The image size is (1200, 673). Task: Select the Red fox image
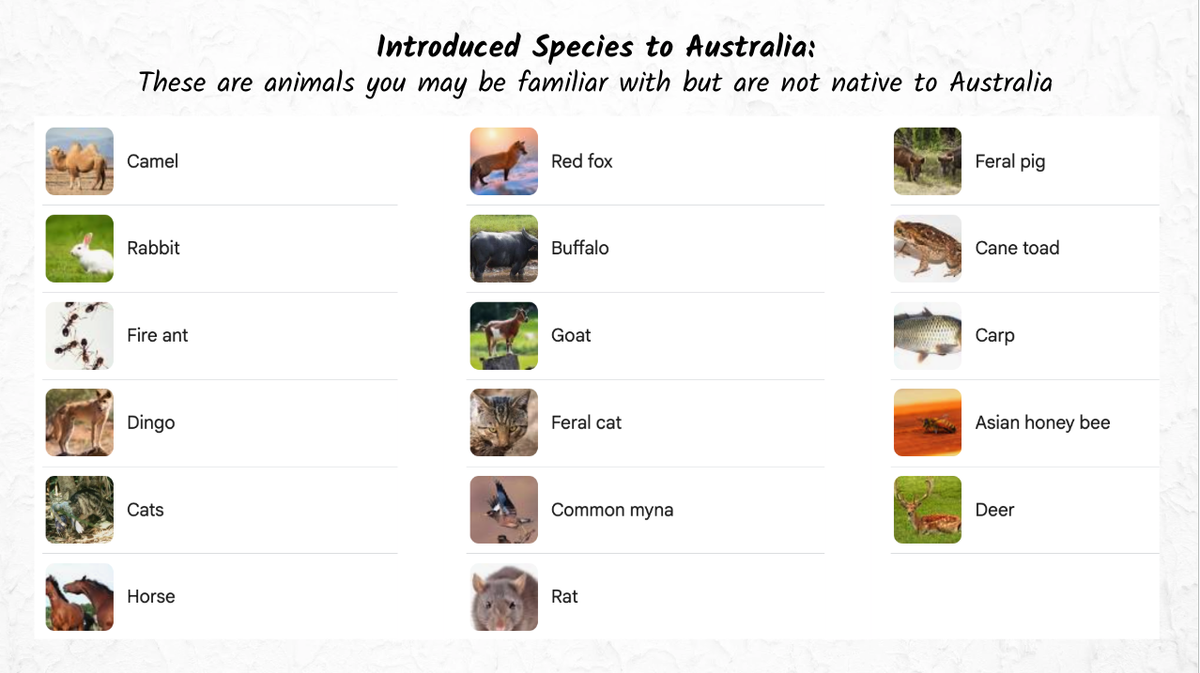point(504,161)
